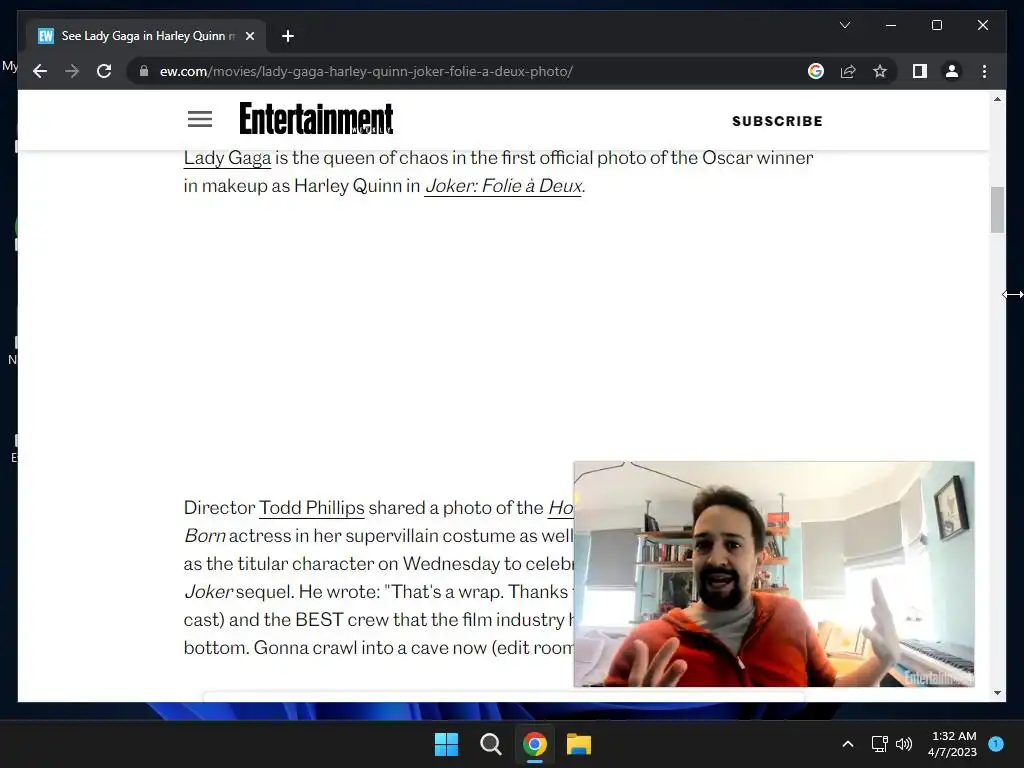Viewport: 1024px width, 768px height.
Task: Open the Windows Start menu
Action: 447,744
